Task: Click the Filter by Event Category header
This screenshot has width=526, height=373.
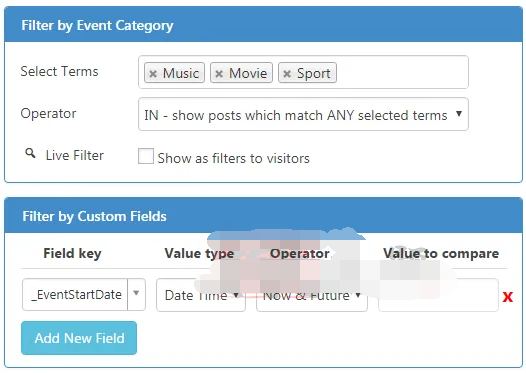Action: tap(263, 24)
